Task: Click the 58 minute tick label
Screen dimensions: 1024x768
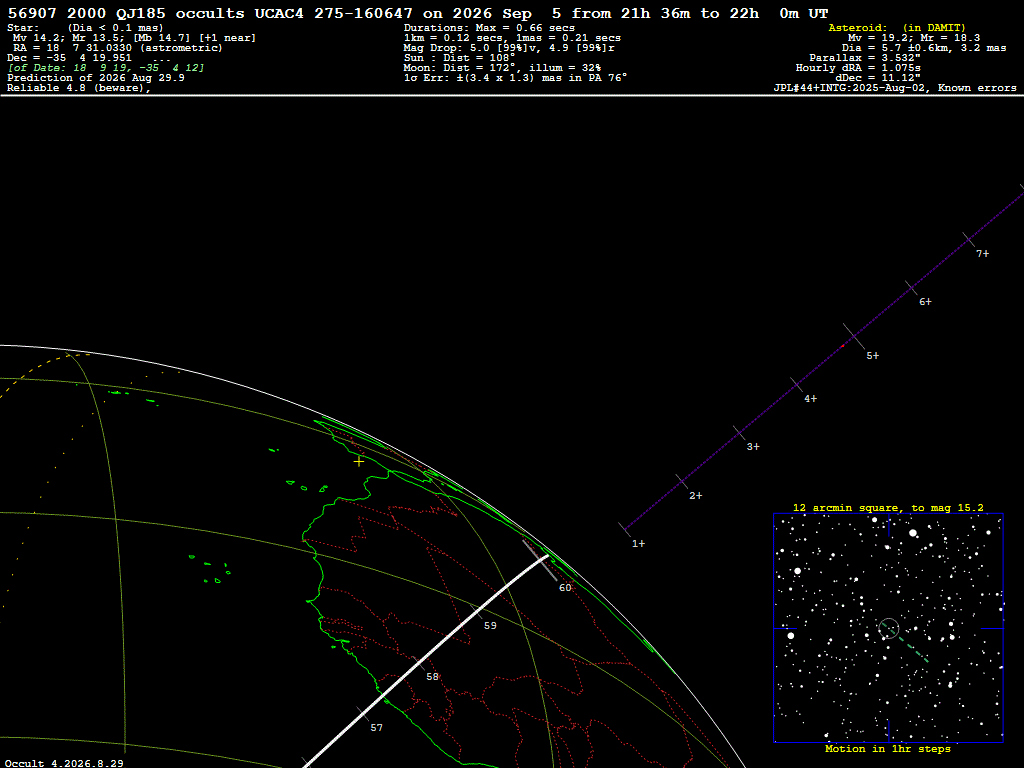Action: pyautogui.click(x=432, y=677)
